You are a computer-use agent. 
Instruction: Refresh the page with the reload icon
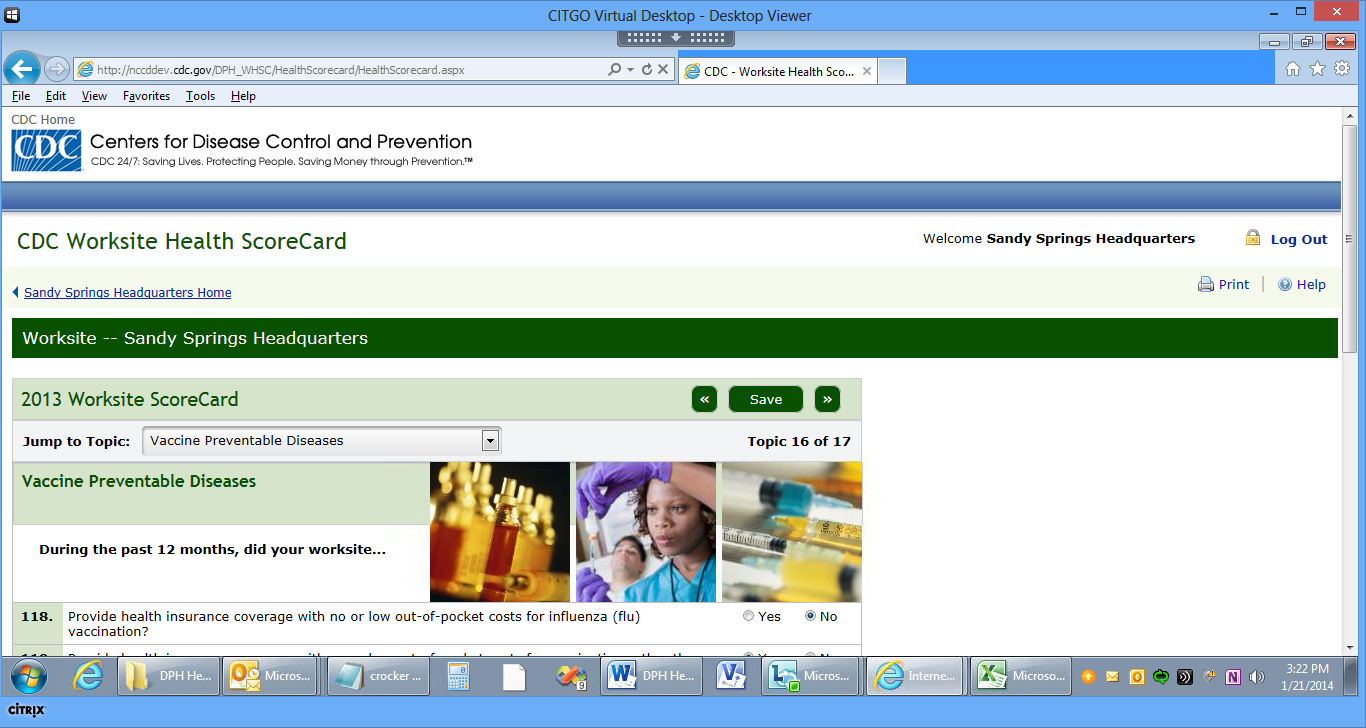(x=646, y=70)
